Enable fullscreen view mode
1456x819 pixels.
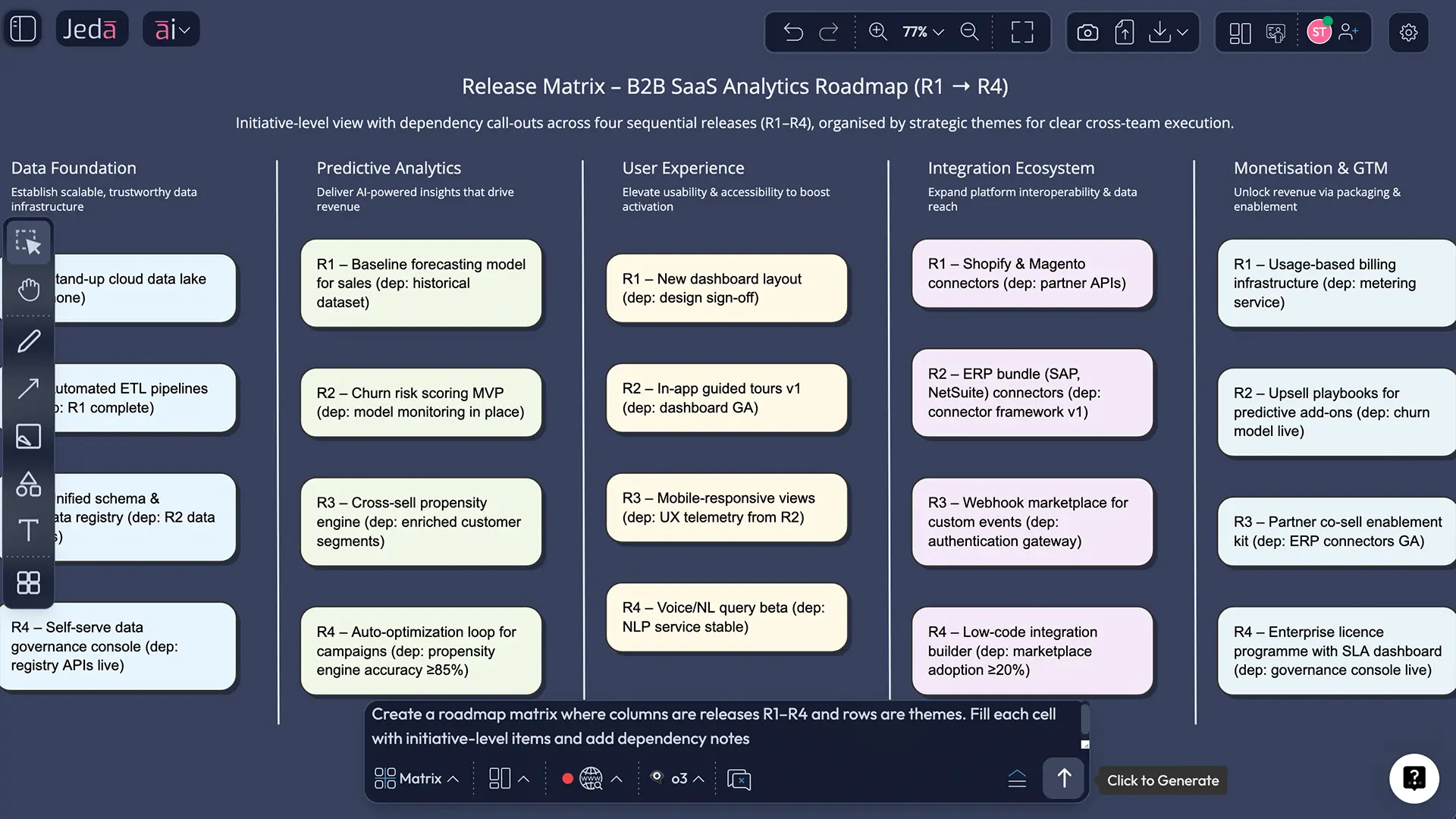[x=1021, y=32]
